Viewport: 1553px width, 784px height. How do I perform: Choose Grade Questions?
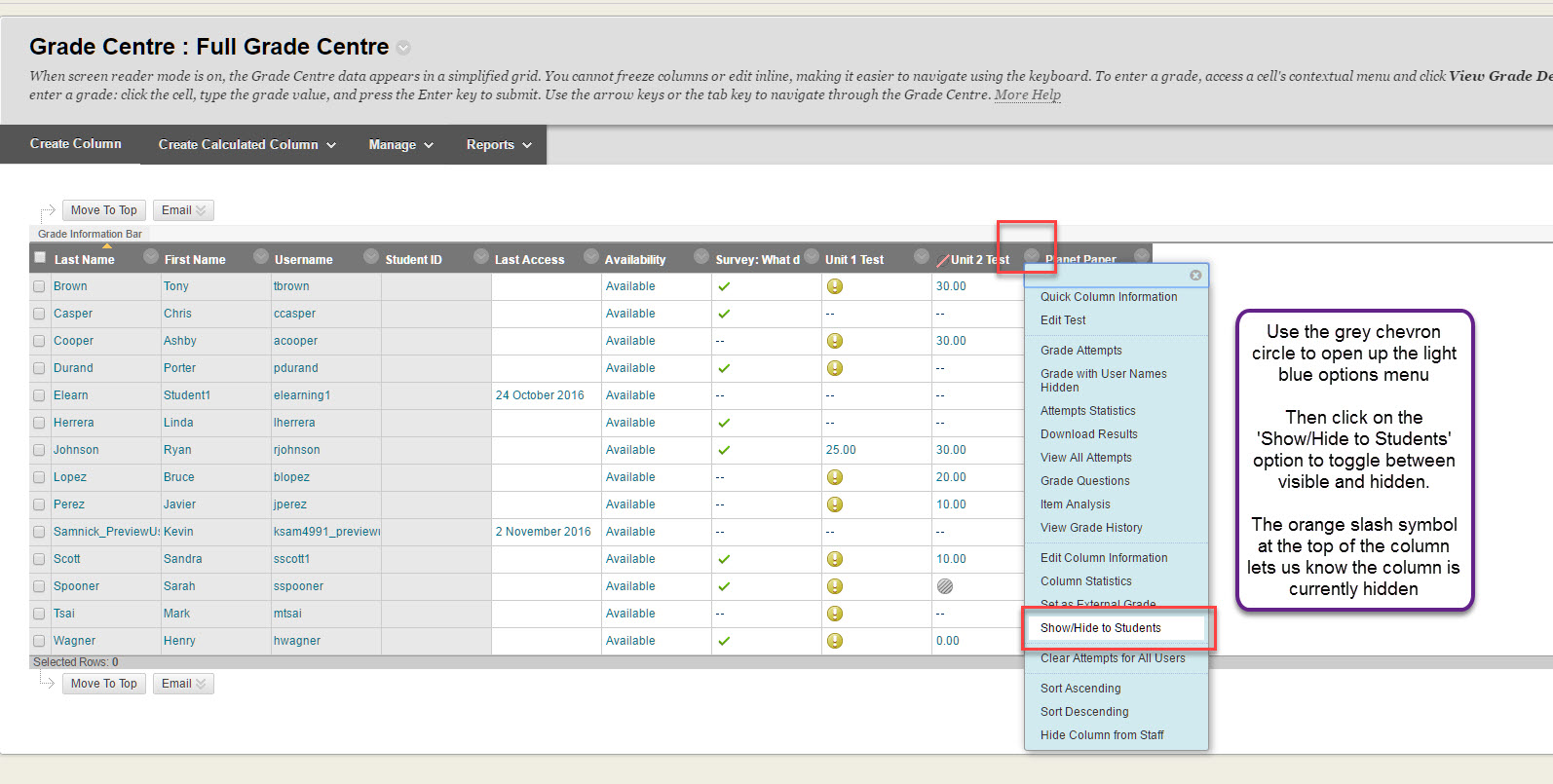tap(1085, 481)
